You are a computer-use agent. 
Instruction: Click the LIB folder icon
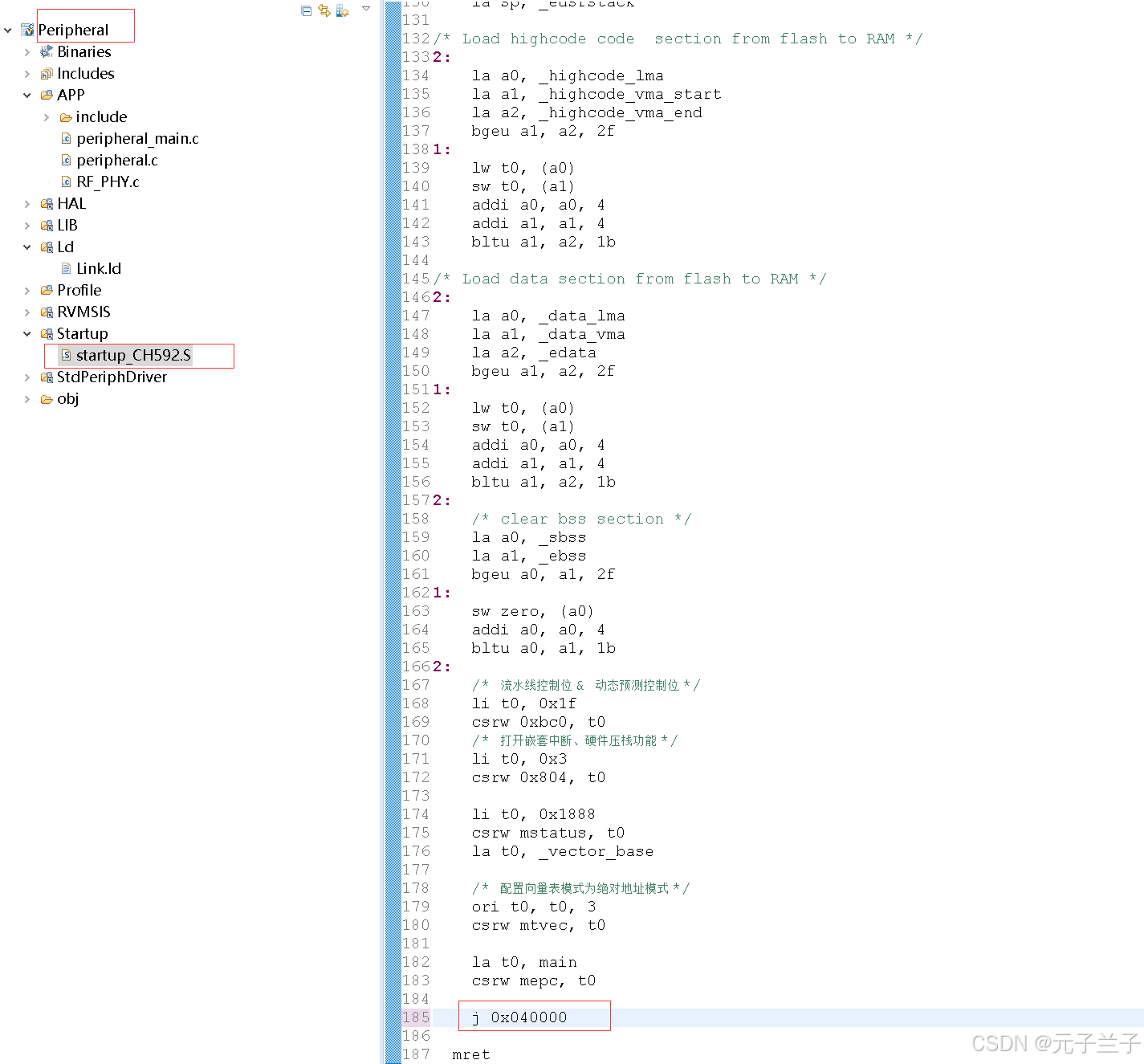47,226
